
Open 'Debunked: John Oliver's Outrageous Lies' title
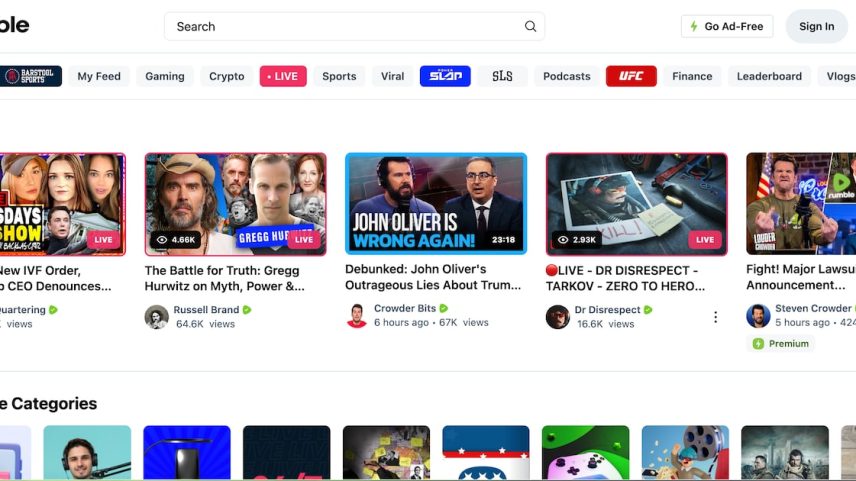coord(433,277)
